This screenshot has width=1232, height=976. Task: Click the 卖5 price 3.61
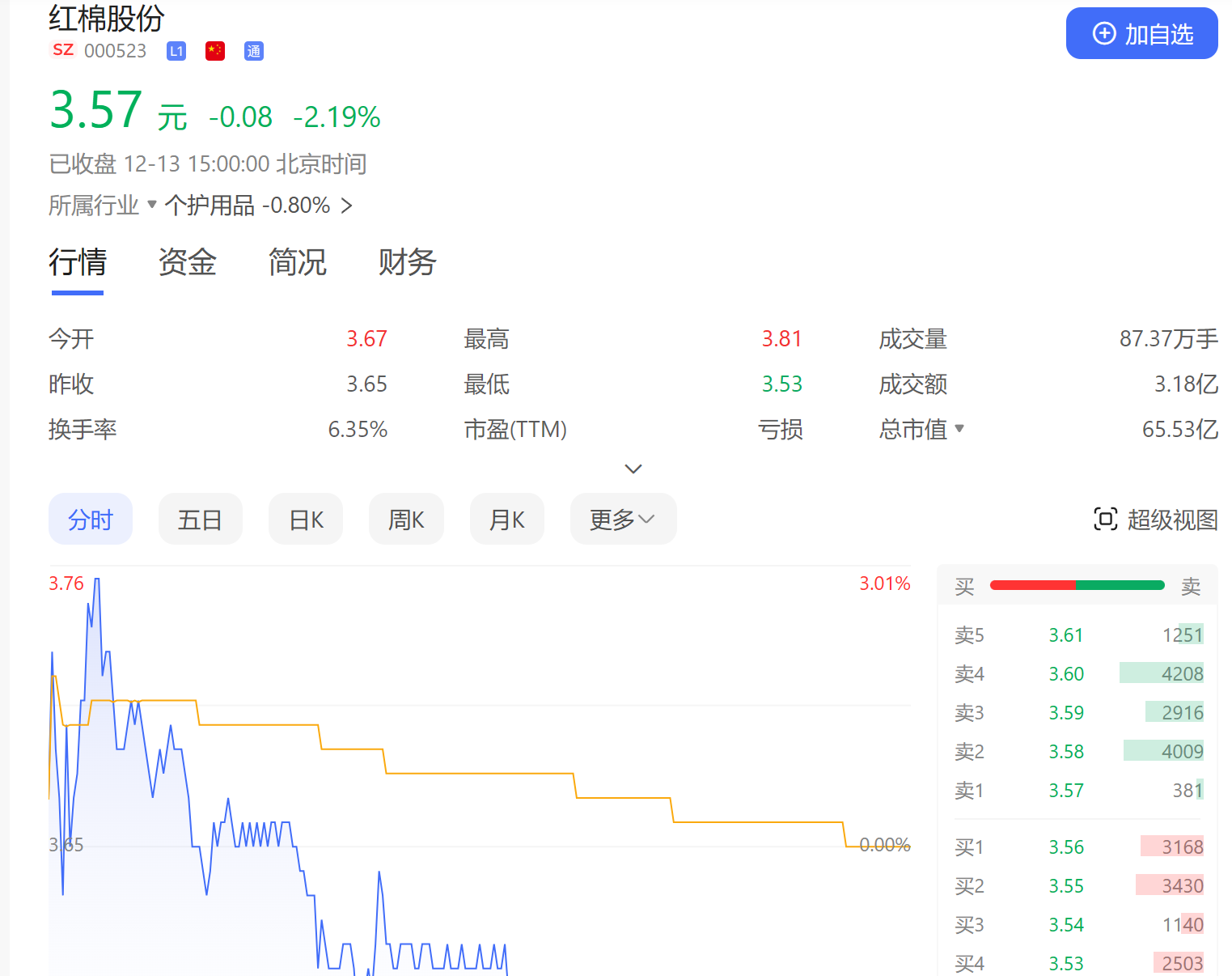point(1066,635)
